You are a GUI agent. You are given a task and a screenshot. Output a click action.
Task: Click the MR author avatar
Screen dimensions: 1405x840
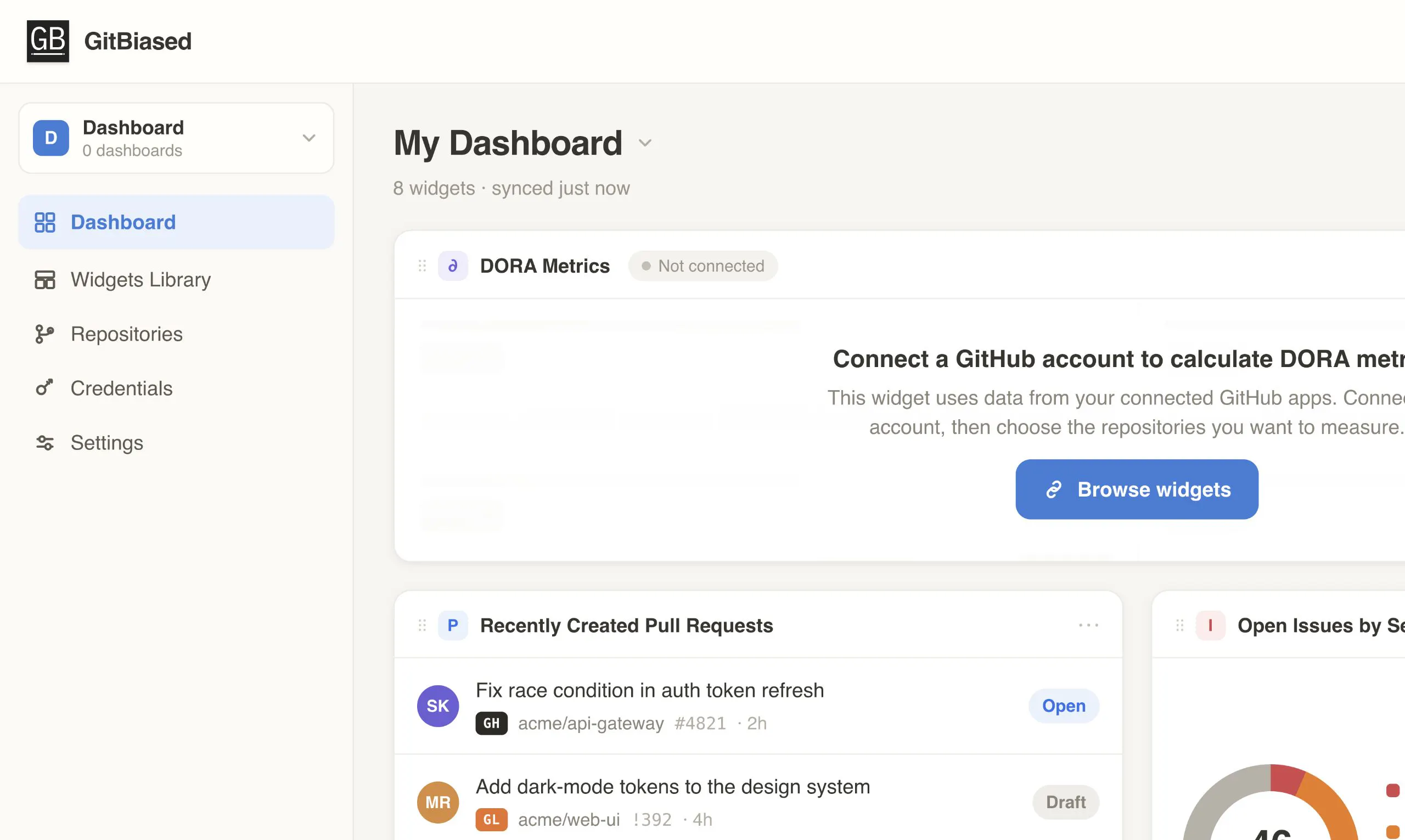pyautogui.click(x=437, y=802)
